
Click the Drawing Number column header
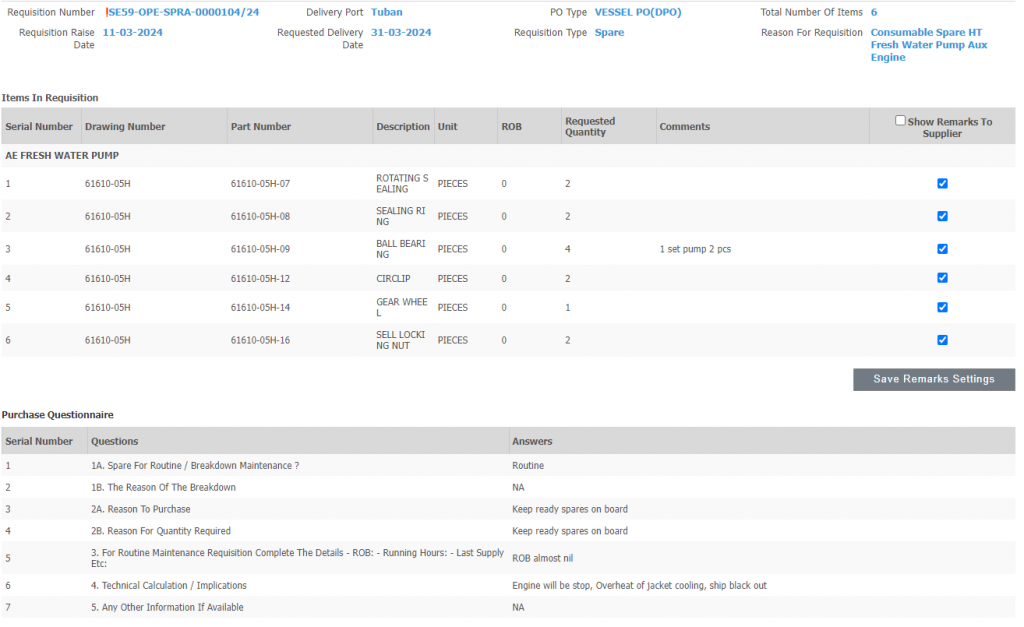125,127
